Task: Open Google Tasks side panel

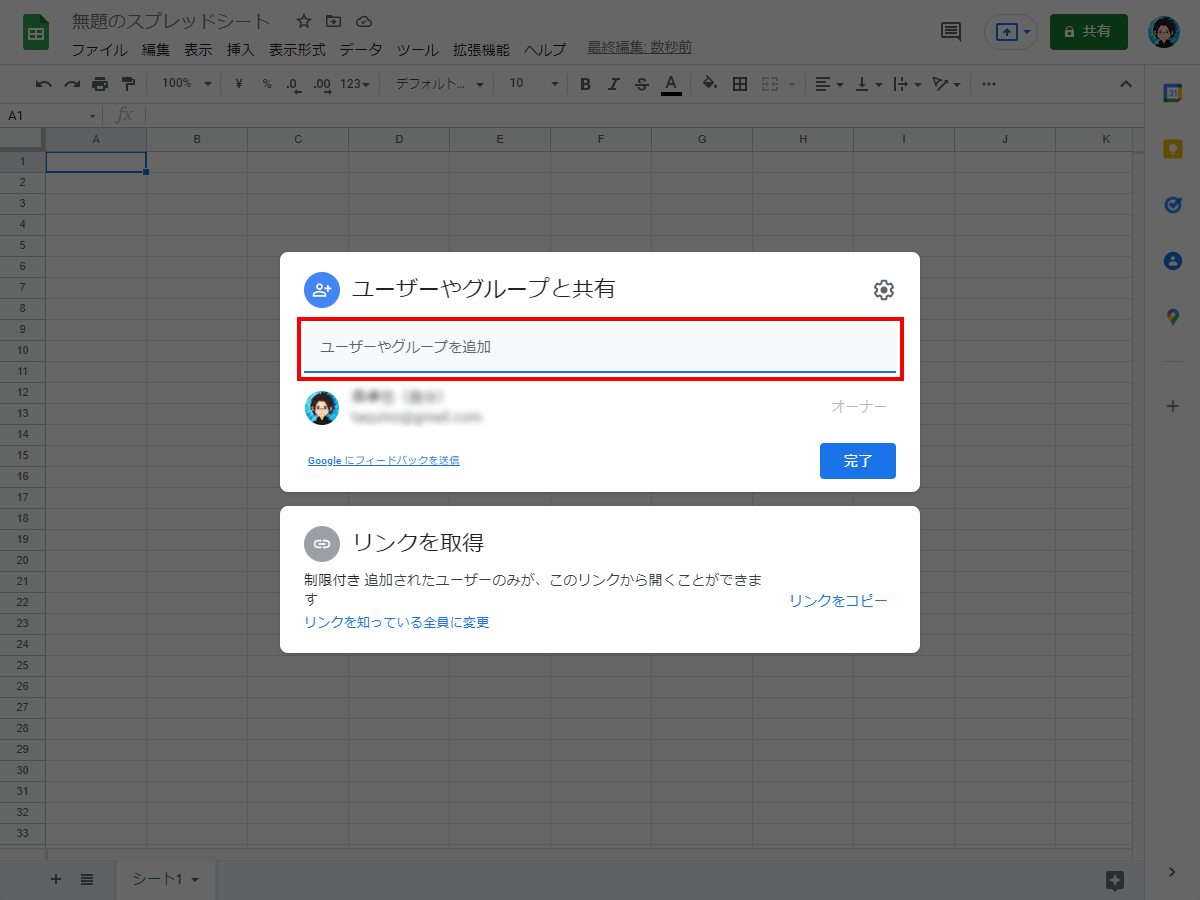Action: 1172,205
